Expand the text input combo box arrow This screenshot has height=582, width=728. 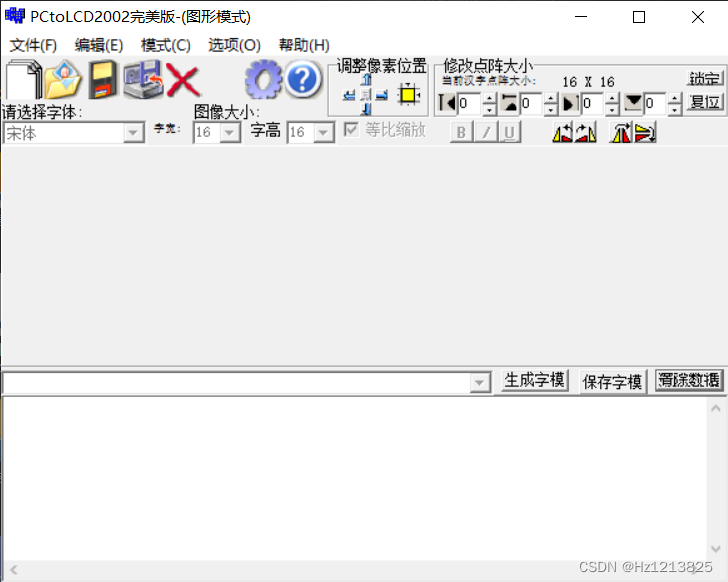click(x=480, y=383)
